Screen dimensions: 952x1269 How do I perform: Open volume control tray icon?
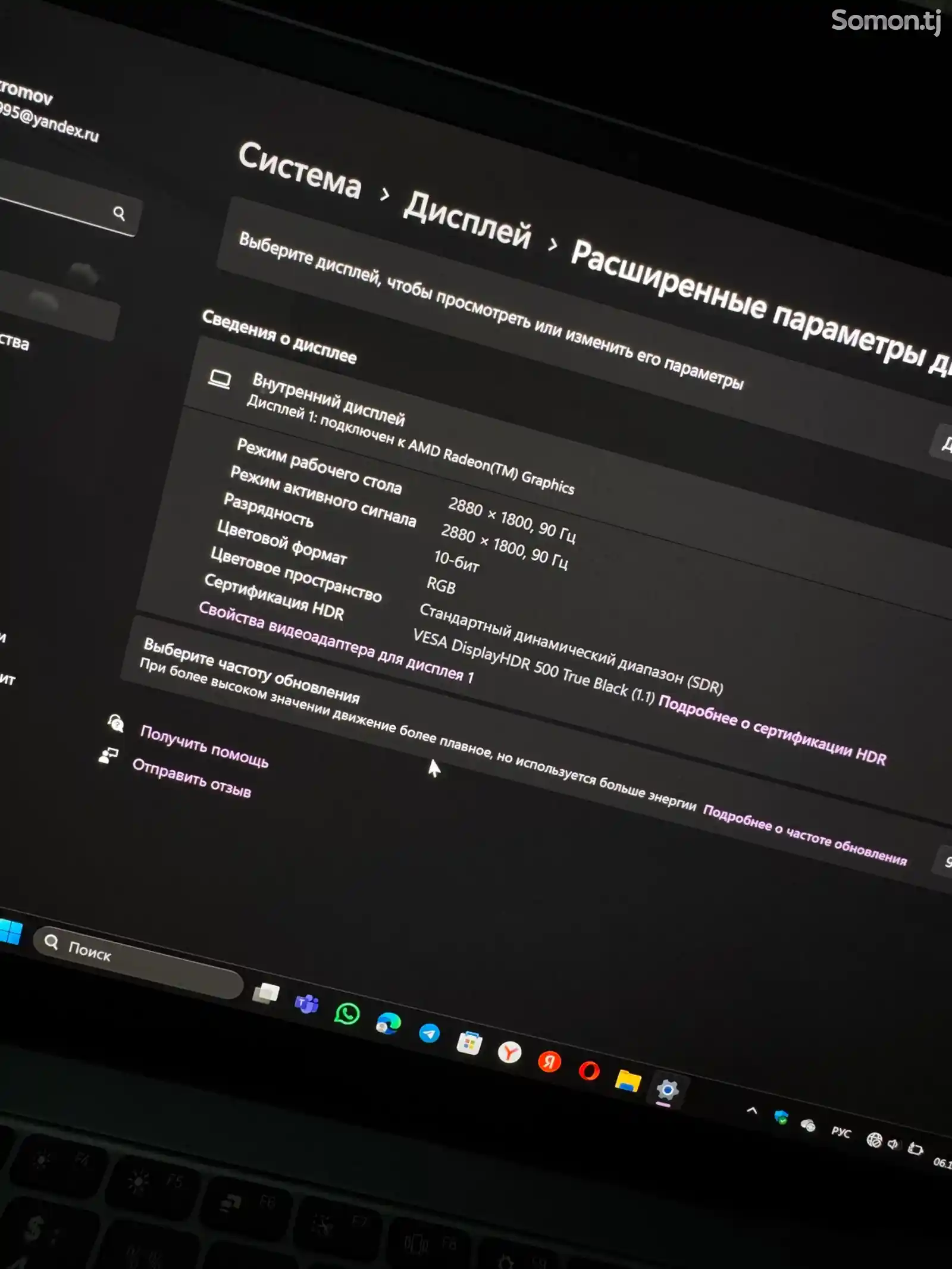point(893,1143)
